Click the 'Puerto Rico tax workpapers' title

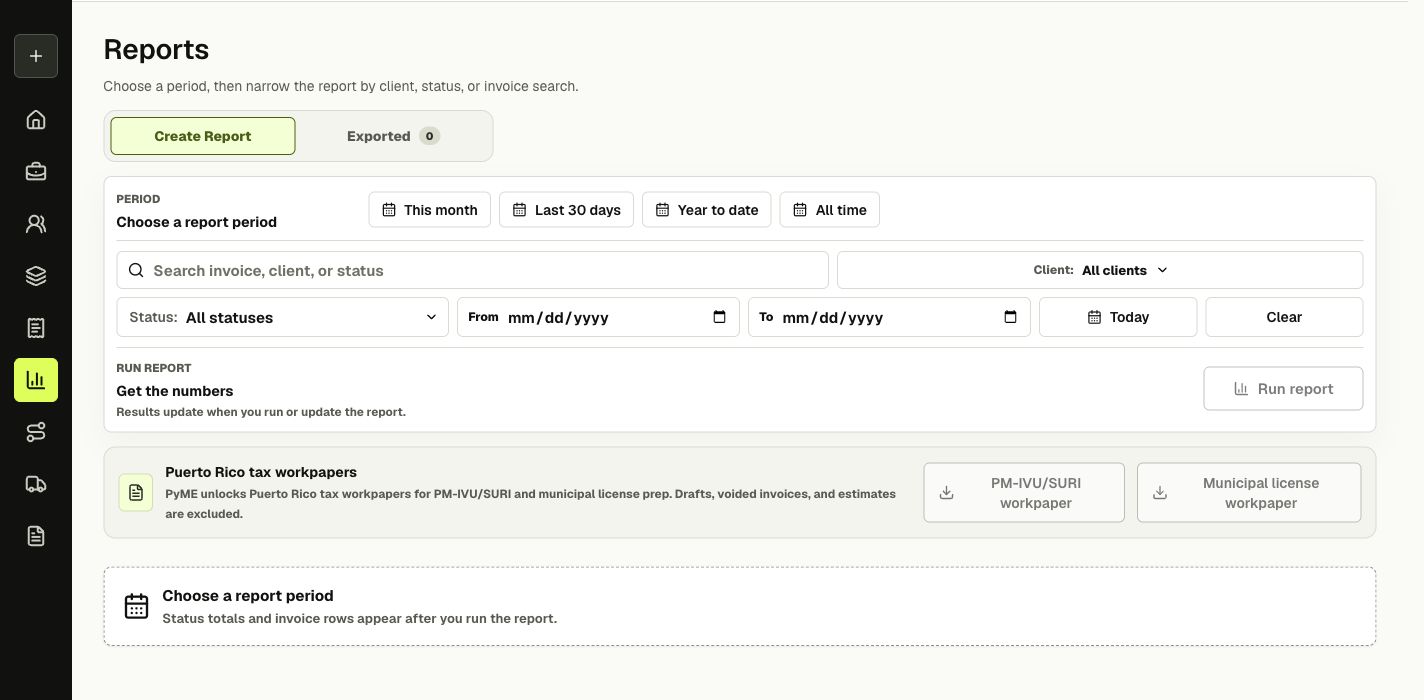(x=261, y=472)
